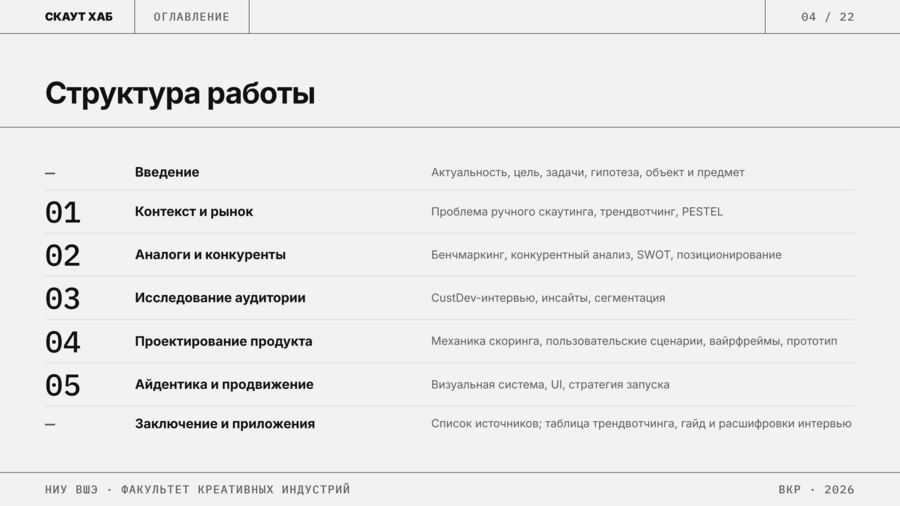
Task: Select the Контекст и рынок chapter title
Action: (x=194, y=212)
